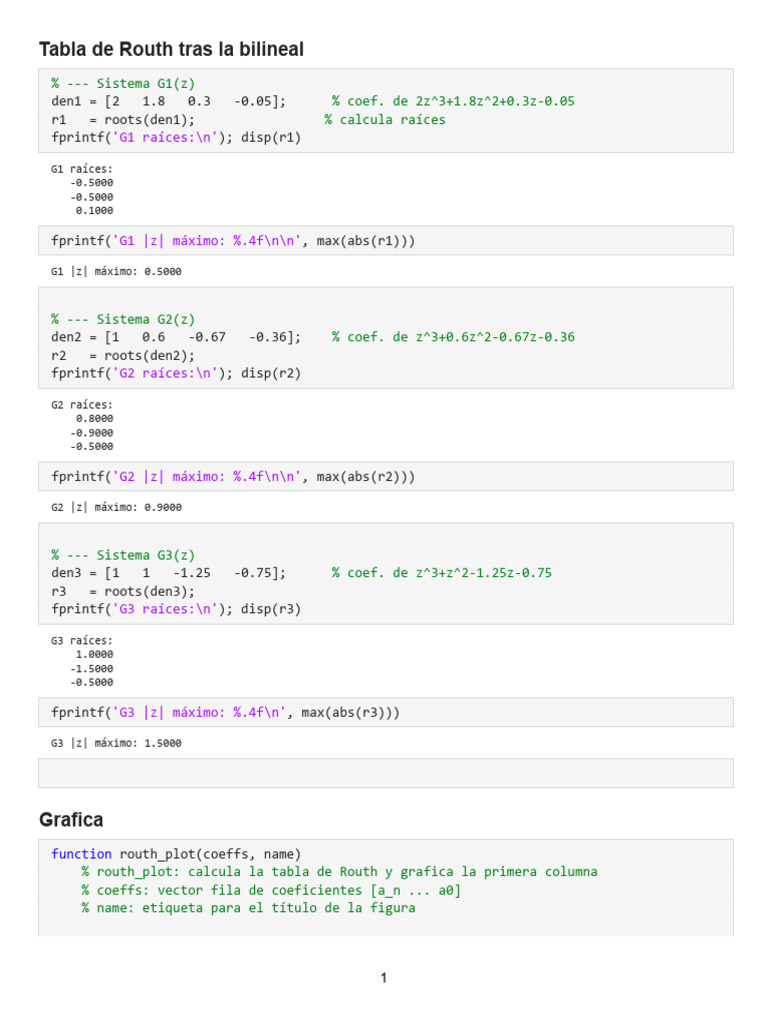Click the 'r1 = roots(den1);' code line
The image size is (768, 1024).
(x=123, y=119)
